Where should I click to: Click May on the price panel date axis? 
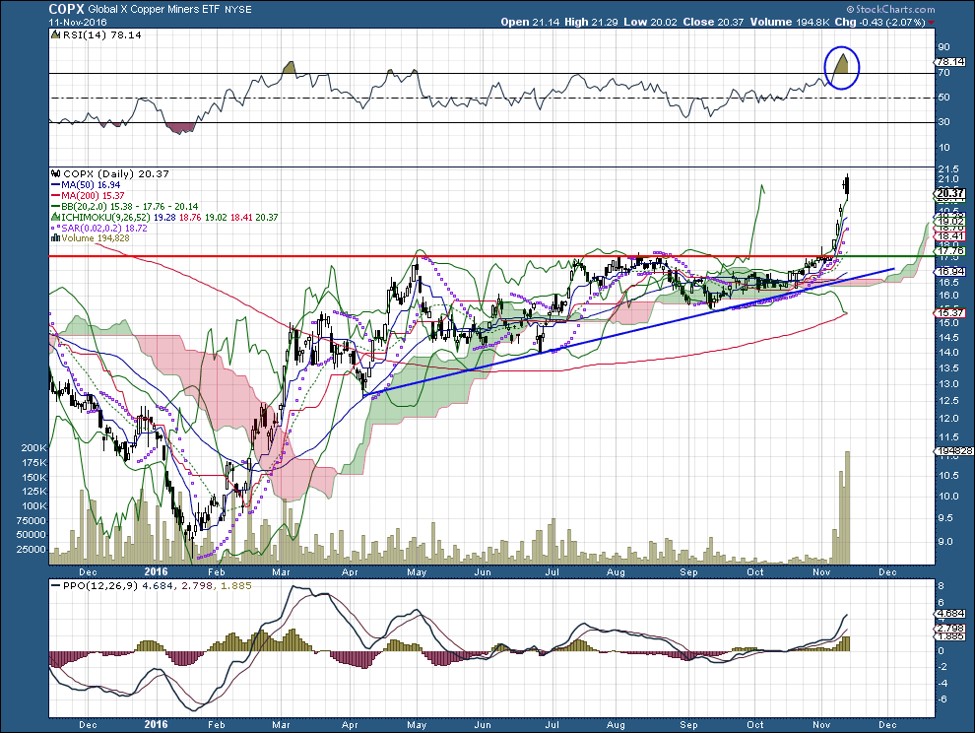[x=417, y=572]
